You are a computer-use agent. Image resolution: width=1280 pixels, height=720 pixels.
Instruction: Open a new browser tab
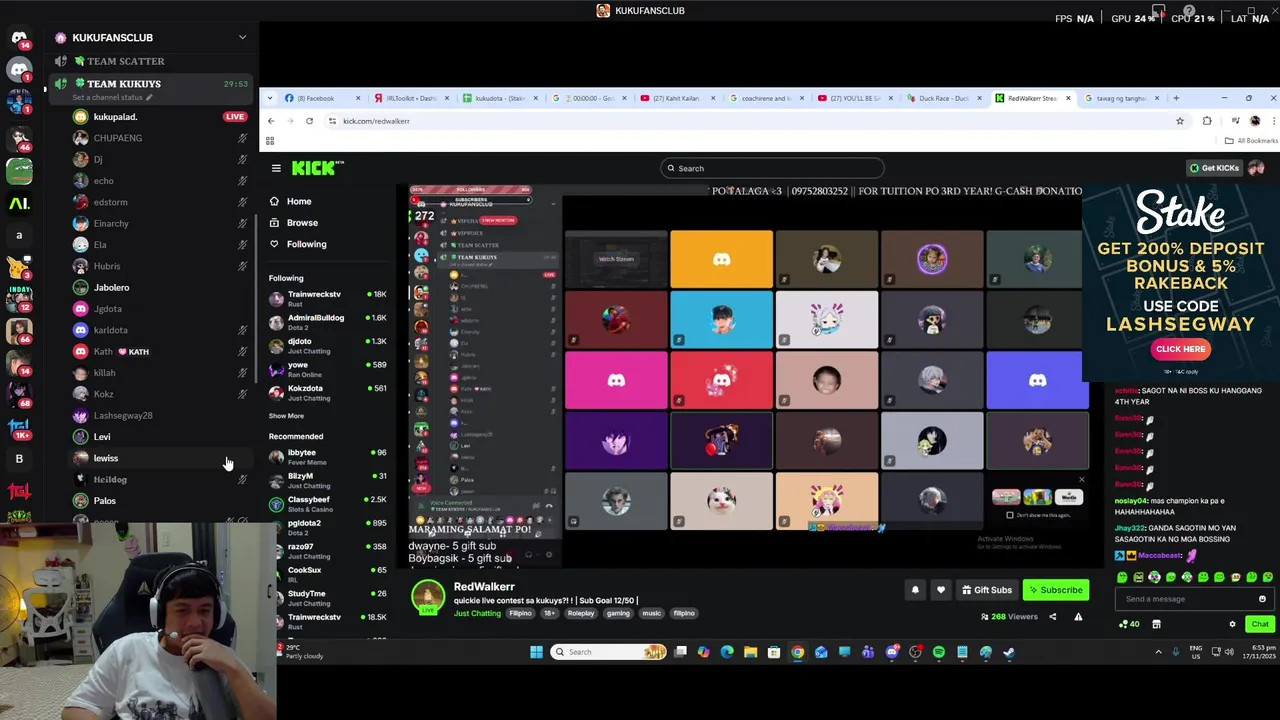tap(1176, 98)
